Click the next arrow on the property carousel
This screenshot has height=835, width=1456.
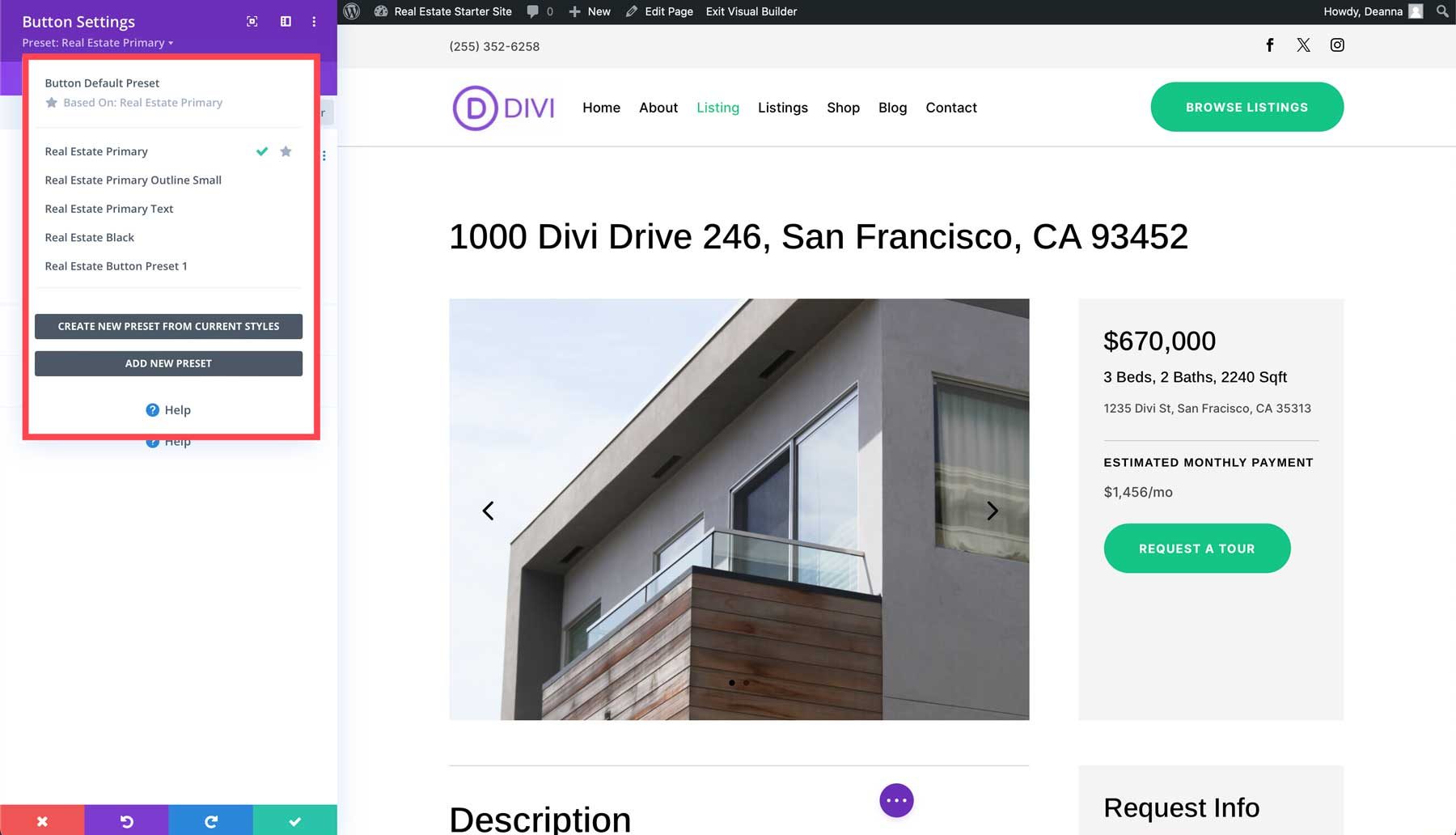click(x=992, y=511)
